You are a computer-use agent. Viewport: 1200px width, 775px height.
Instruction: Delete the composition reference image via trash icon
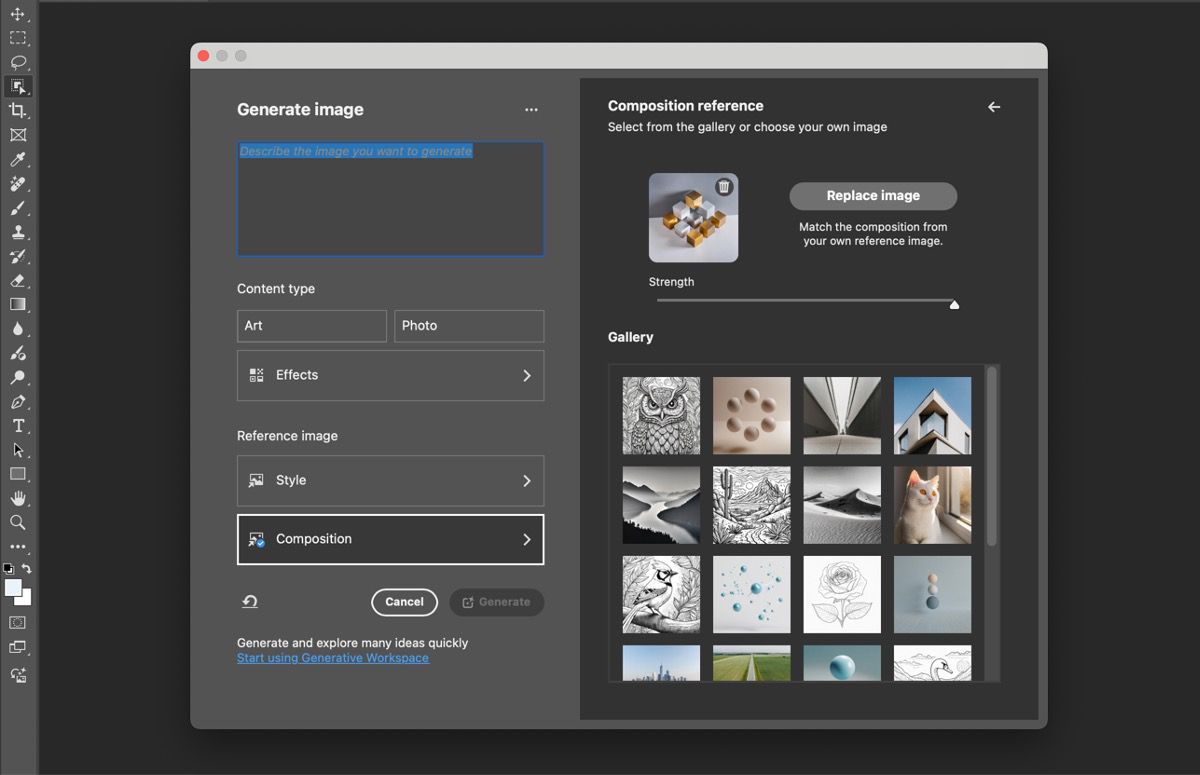[x=723, y=186]
